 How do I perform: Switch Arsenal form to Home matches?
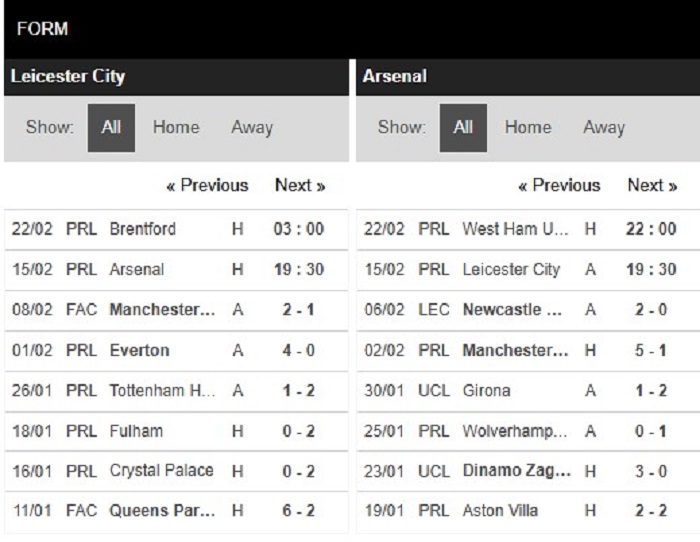[x=528, y=128]
